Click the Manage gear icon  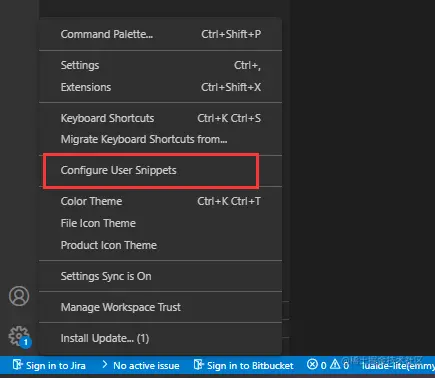coord(18,336)
